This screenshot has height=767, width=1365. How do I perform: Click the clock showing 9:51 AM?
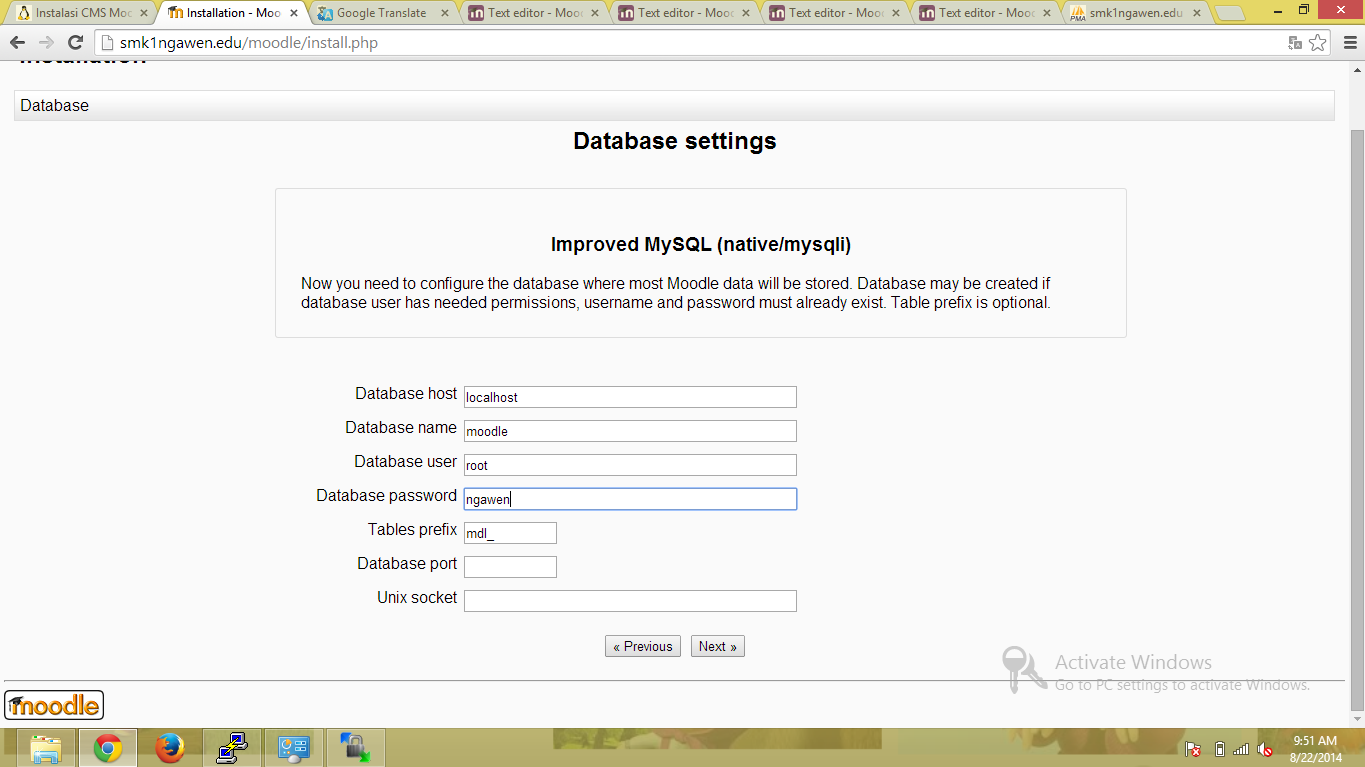coord(1315,741)
